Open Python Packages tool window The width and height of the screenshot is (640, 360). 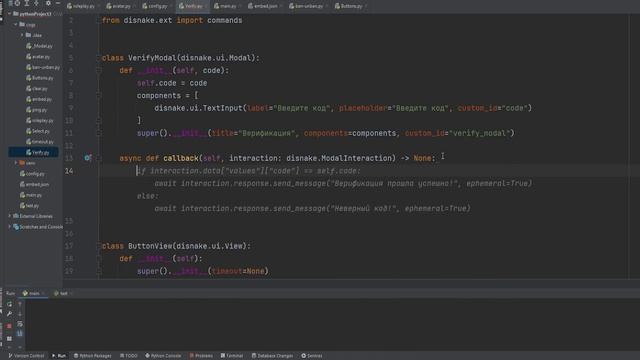tap(93, 356)
